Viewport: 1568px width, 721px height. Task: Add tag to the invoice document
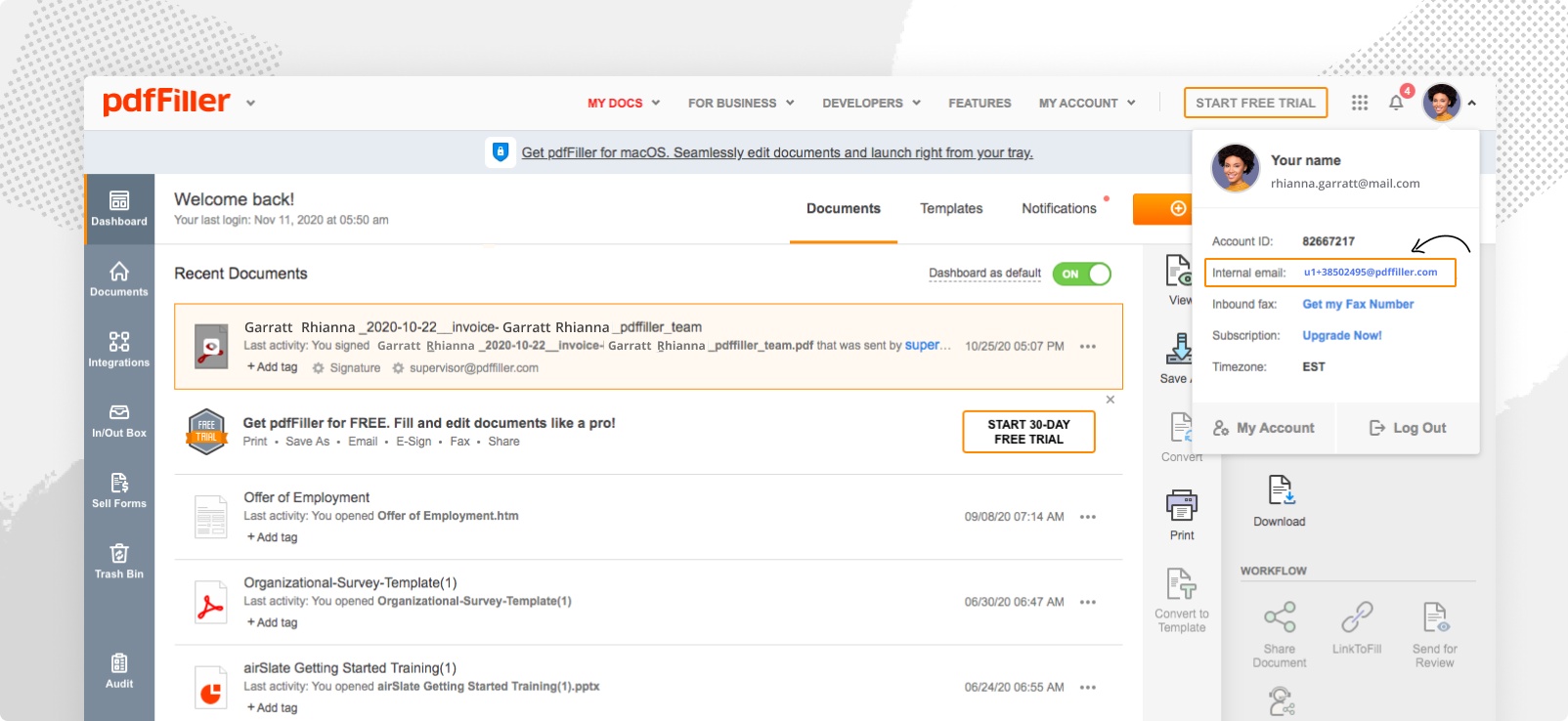[272, 367]
